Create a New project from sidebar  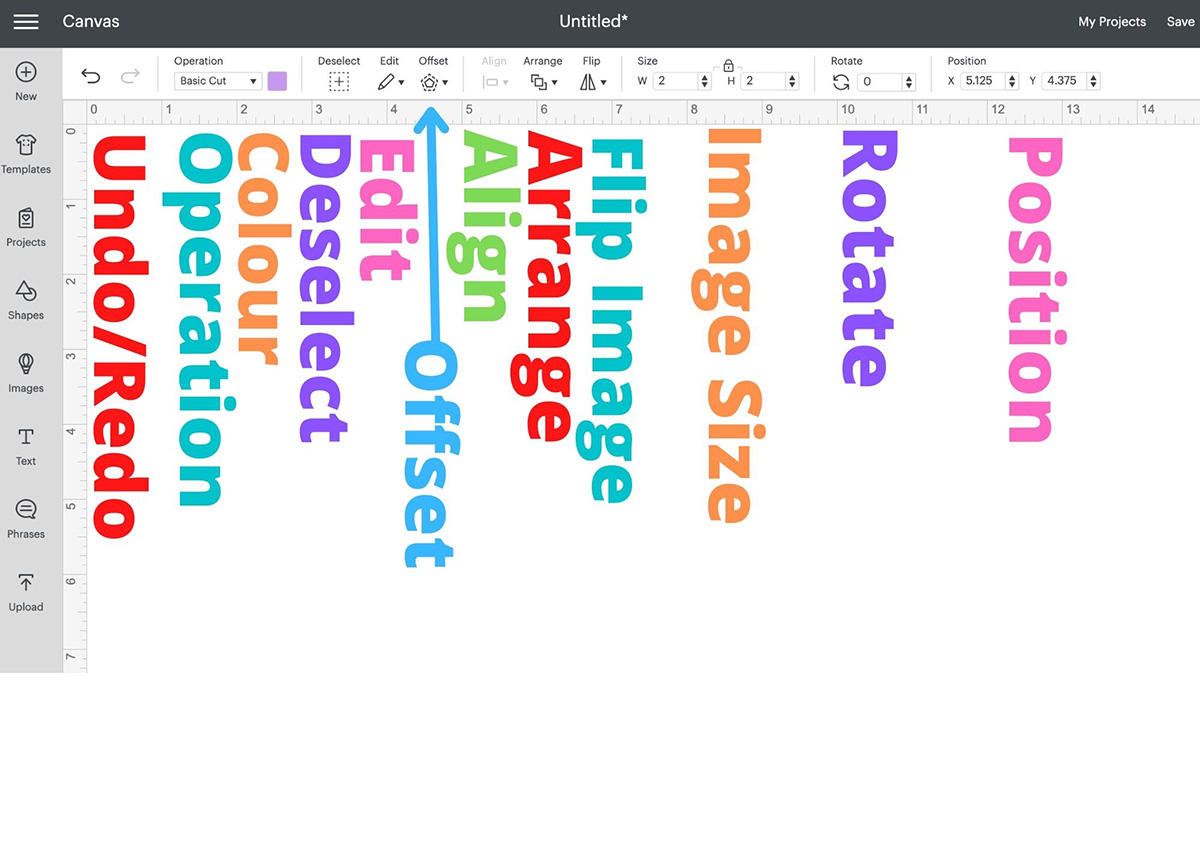coord(26,82)
